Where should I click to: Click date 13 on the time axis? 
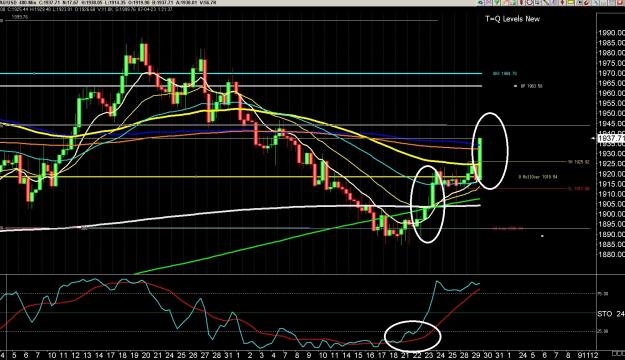87,355
